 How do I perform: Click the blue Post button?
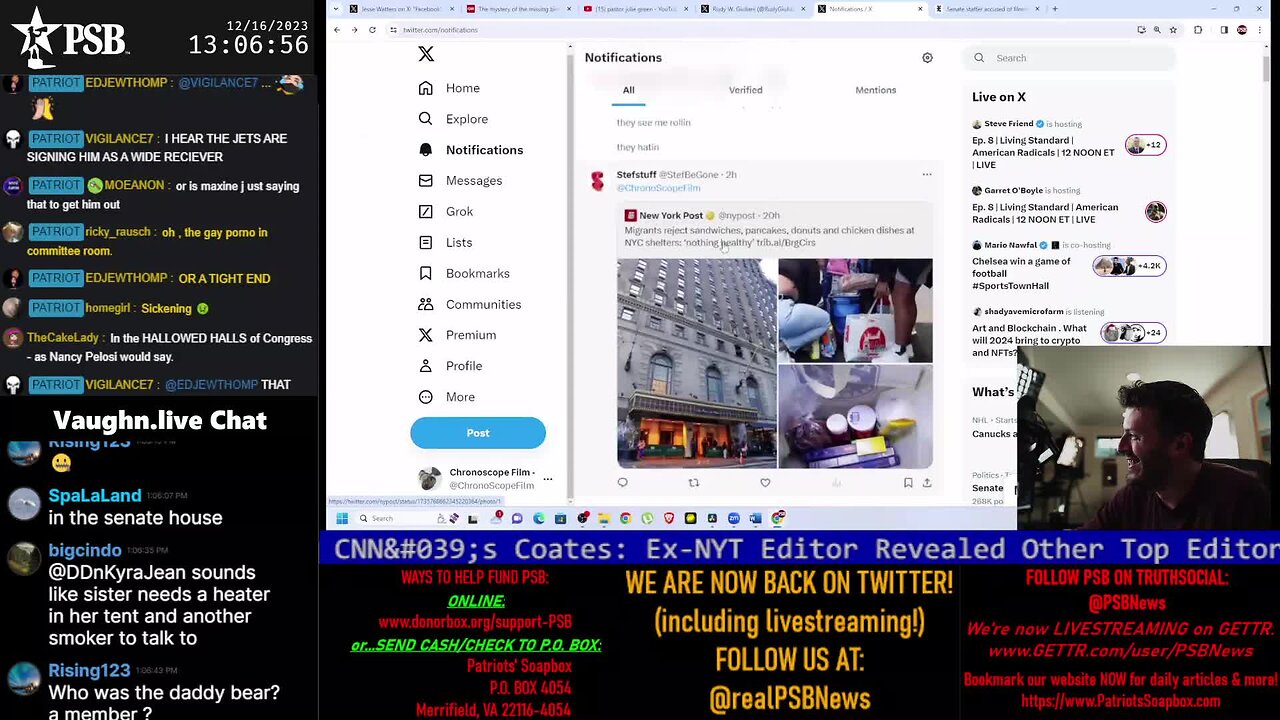pos(478,433)
